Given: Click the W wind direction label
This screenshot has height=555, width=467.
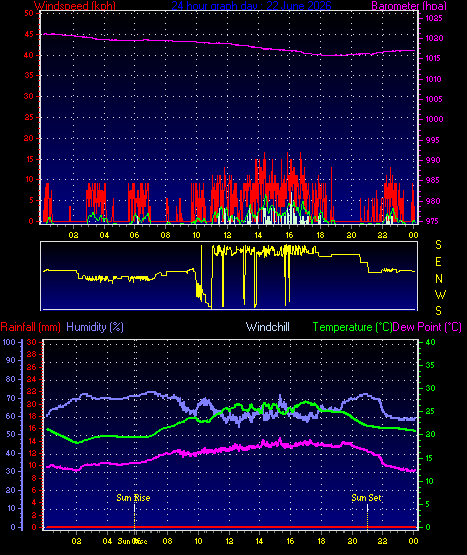Looking at the screenshot, I should click(440, 295).
